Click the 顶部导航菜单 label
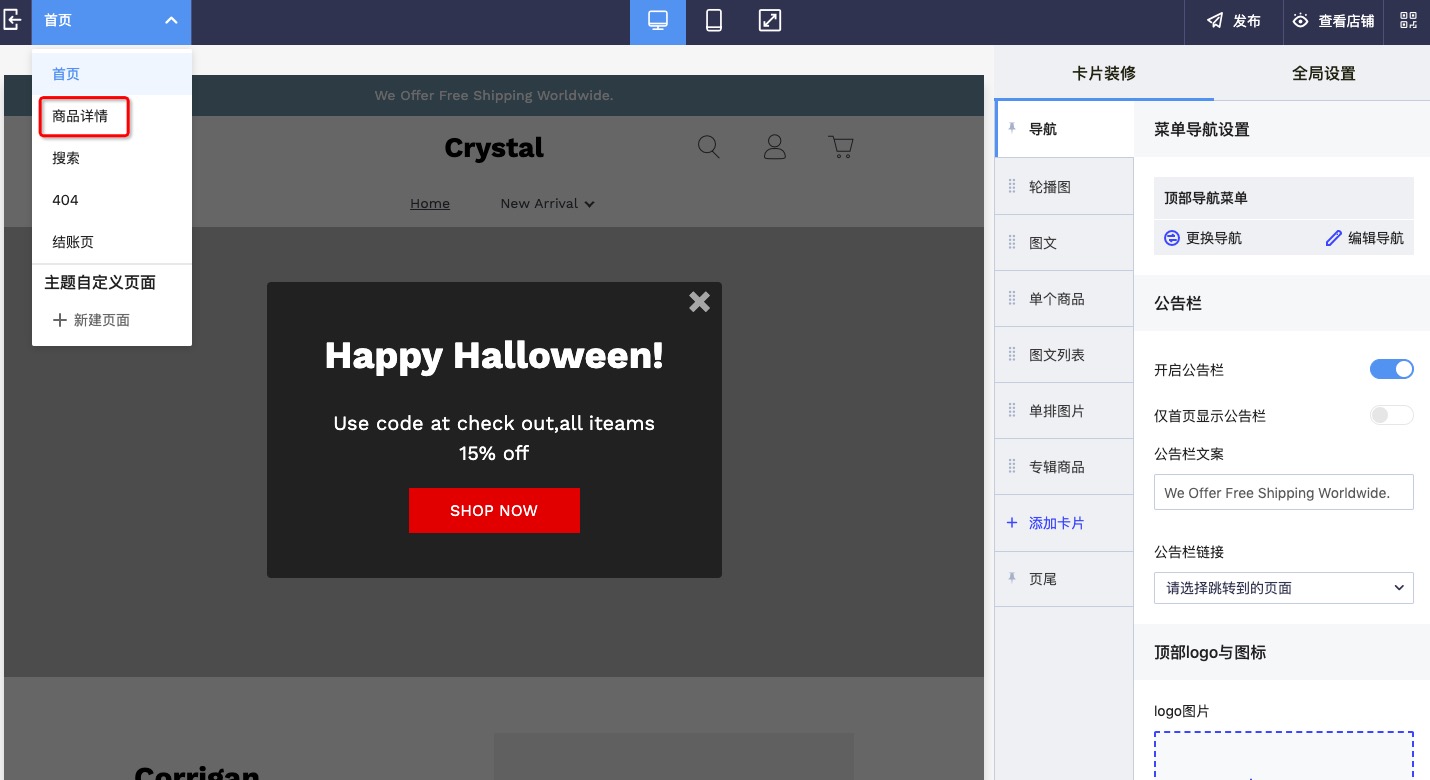1430x780 pixels. coord(1205,198)
